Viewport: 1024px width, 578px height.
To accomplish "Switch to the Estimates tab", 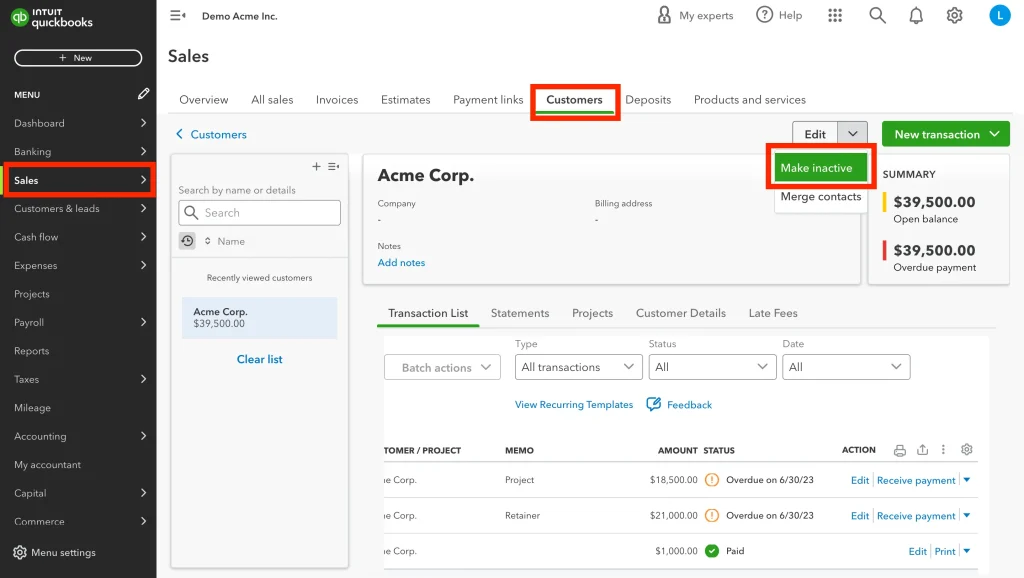I will pos(406,100).
